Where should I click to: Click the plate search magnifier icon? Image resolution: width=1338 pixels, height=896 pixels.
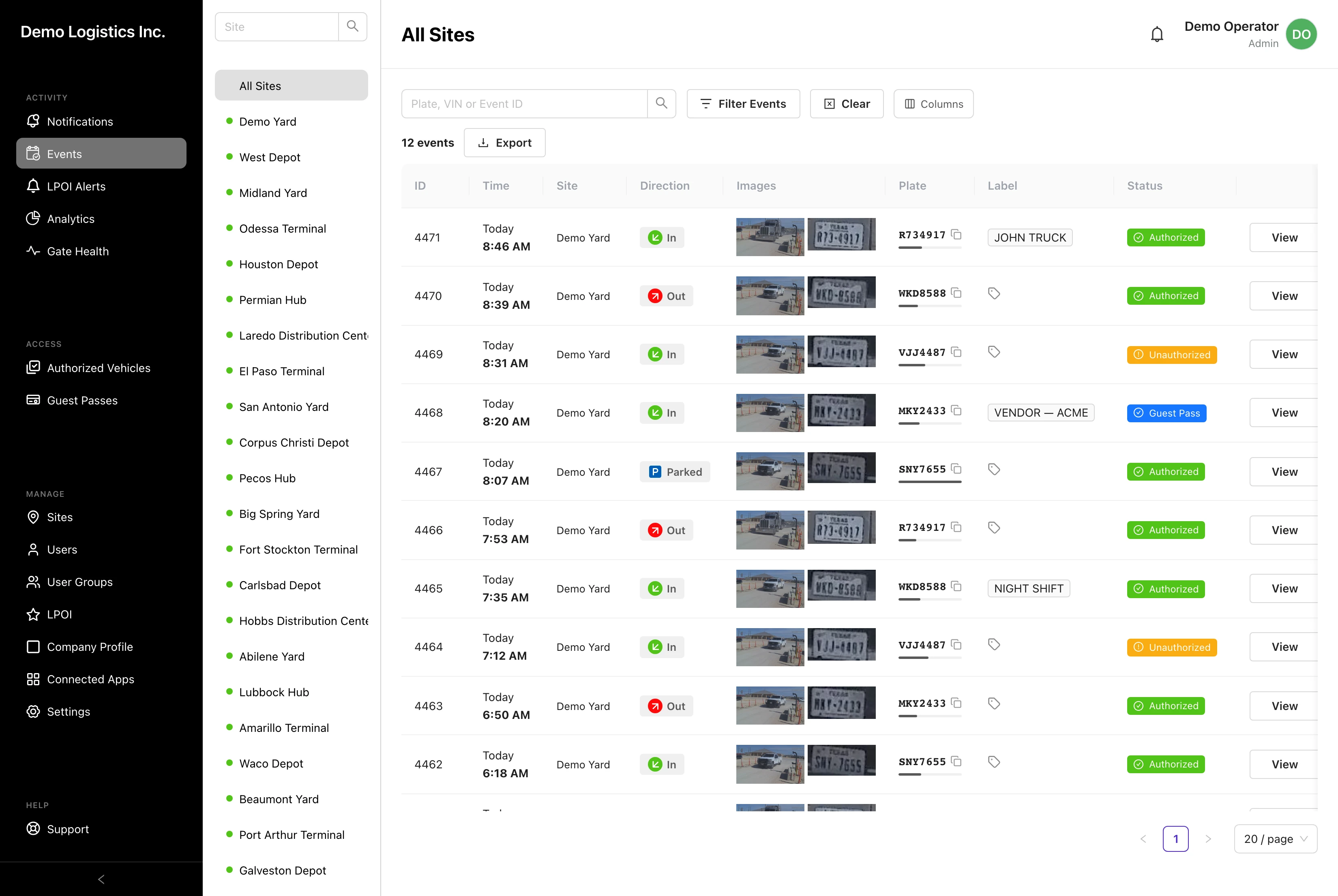661,103
